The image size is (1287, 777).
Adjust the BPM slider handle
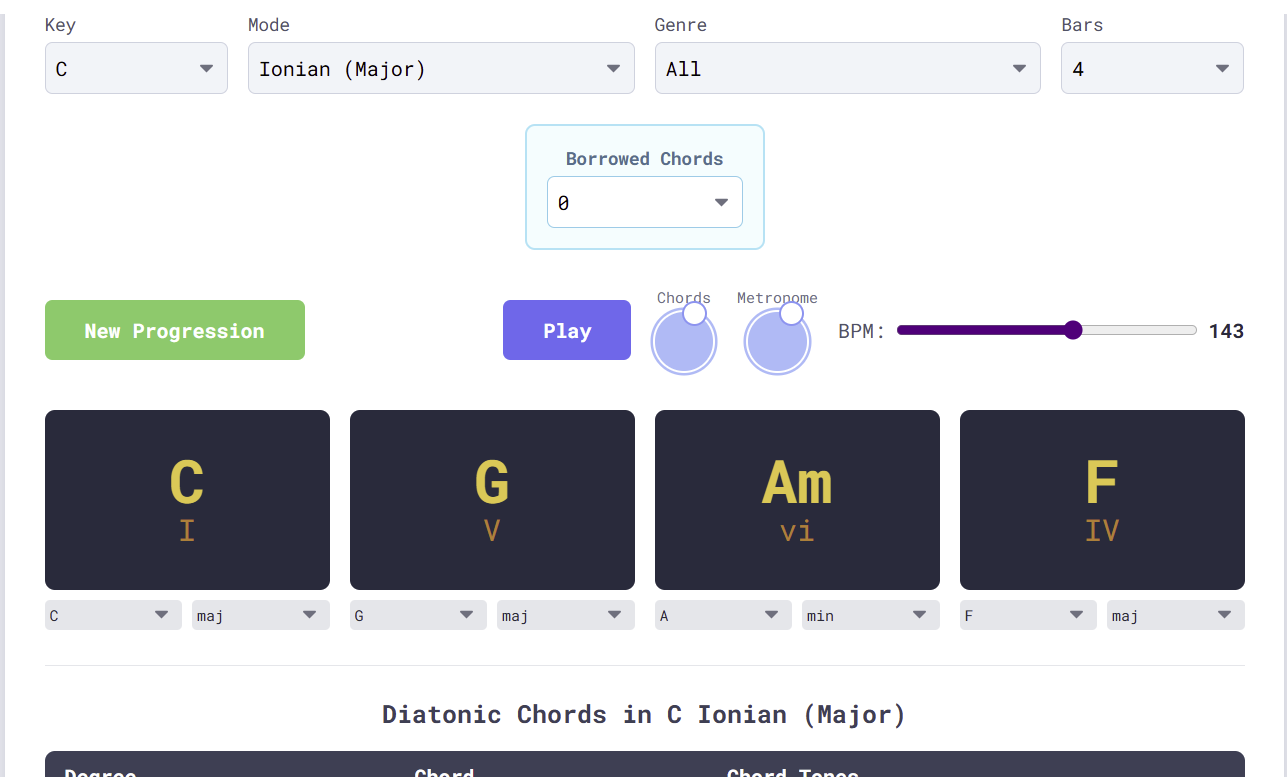[x=1073, y=330]
